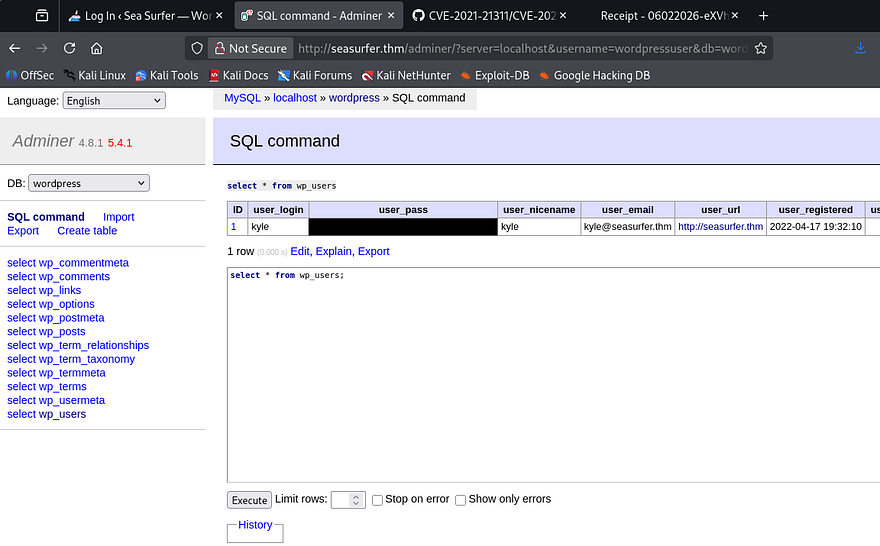Toggle the Show only errors checkbox
Image resolution: width=880 pixels, height=546 pixels.
pyautogui.click(x=461, y=500)
